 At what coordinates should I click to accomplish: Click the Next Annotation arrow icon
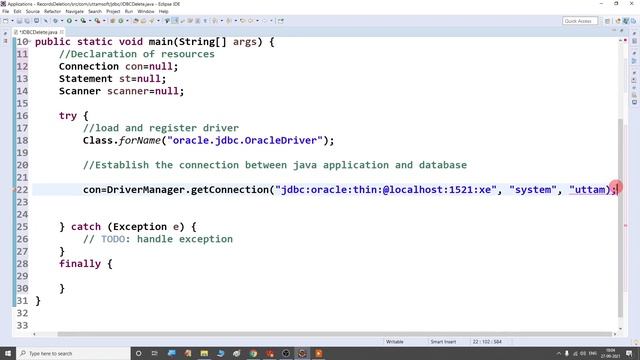click(x=215, y=21)
